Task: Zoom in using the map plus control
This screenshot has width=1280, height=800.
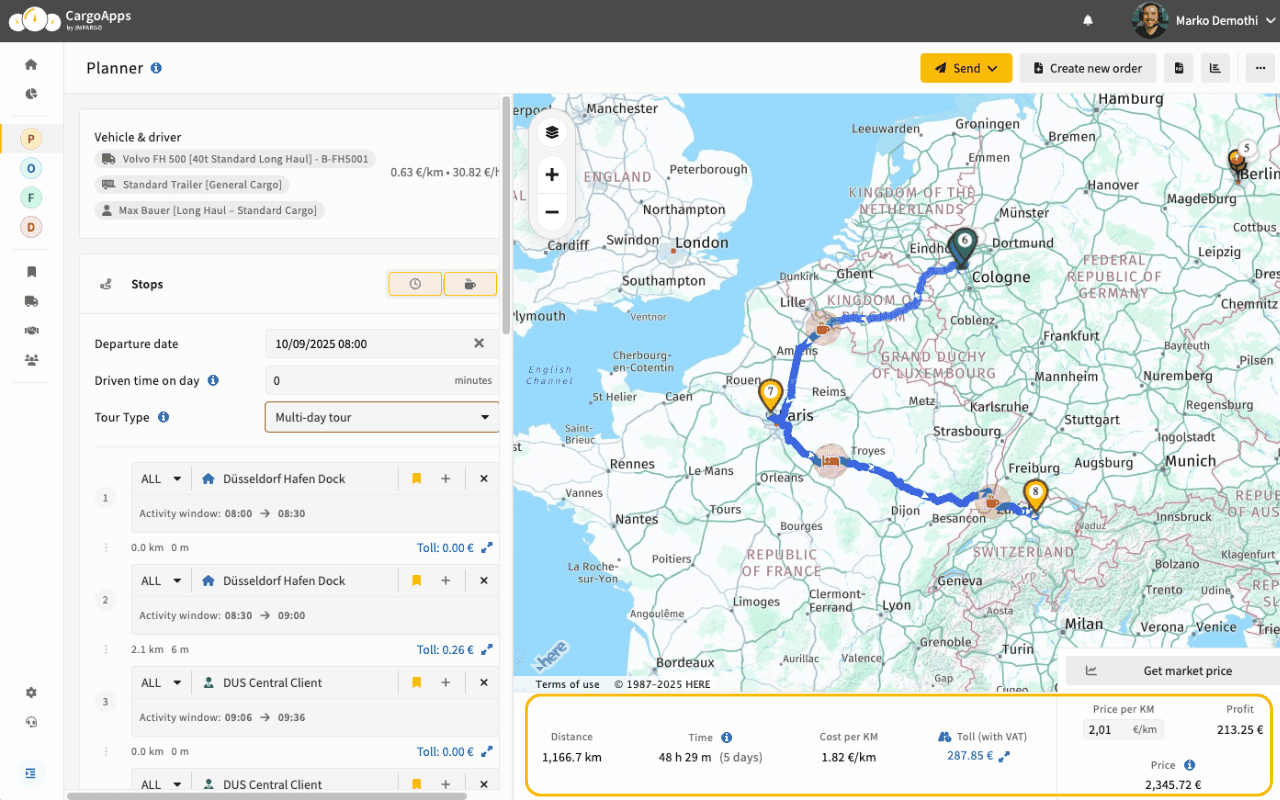Action: tap(552, 173)
